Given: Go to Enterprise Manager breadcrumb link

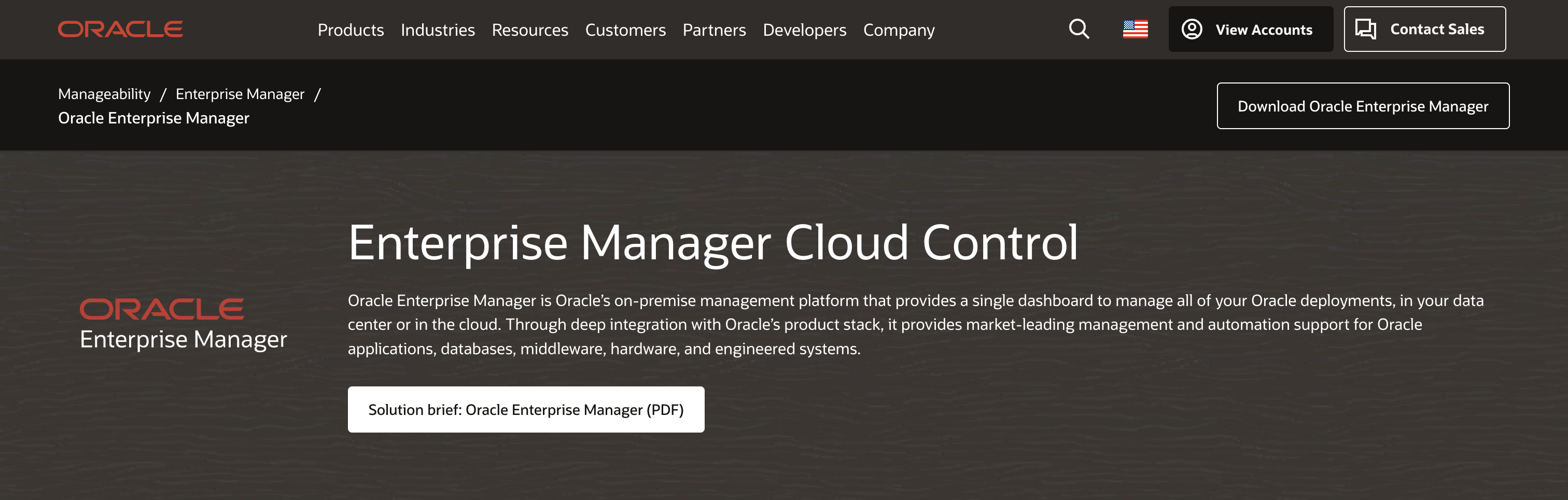Looking at the screenshot, I should pyautogui.click(x=240, y=94).
